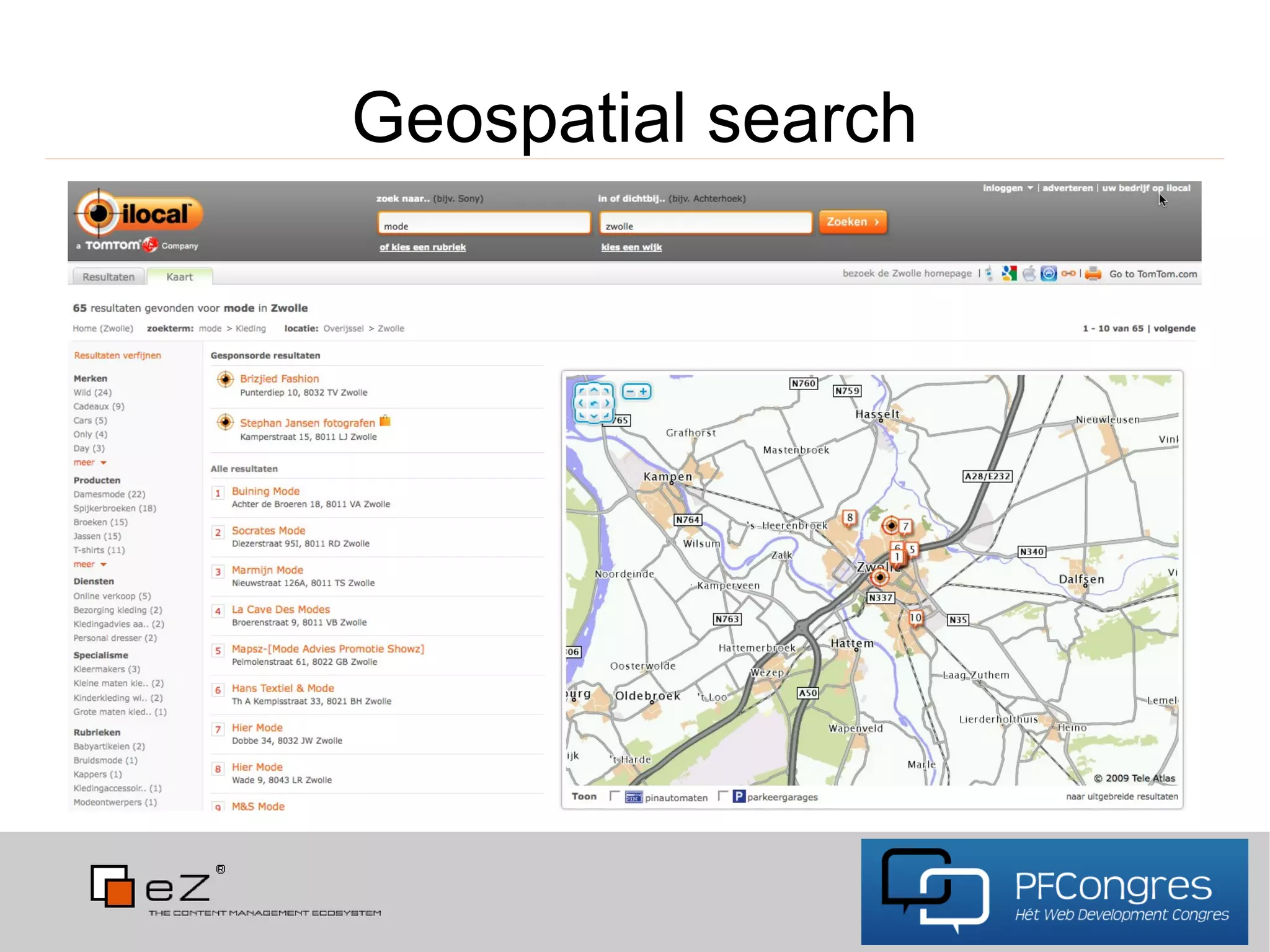
Task: Open bezoek de Zwolle homepage link
Action: coord(907,274)
